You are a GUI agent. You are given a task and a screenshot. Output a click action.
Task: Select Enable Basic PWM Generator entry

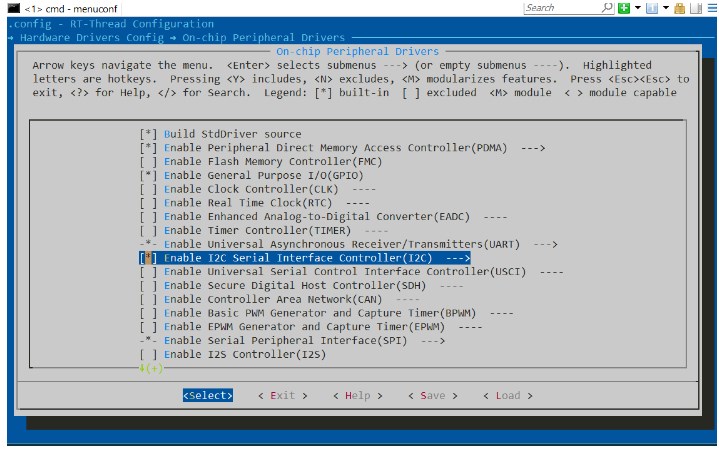pyautogui.click(x=320, y=313)
